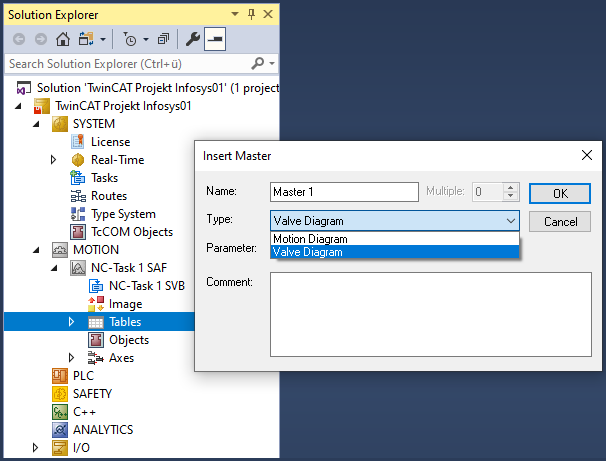Click the Tasks icon
Screen dimensions: 606x461
tap(78, 178)
